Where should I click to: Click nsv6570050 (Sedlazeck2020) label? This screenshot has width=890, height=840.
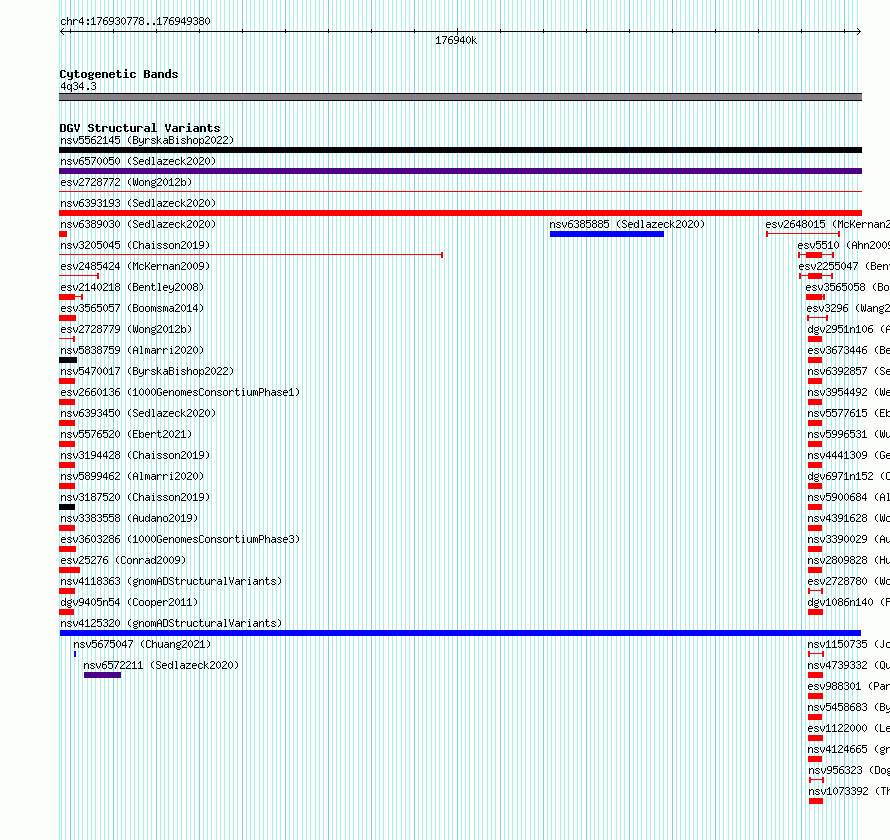pos(138,161)
